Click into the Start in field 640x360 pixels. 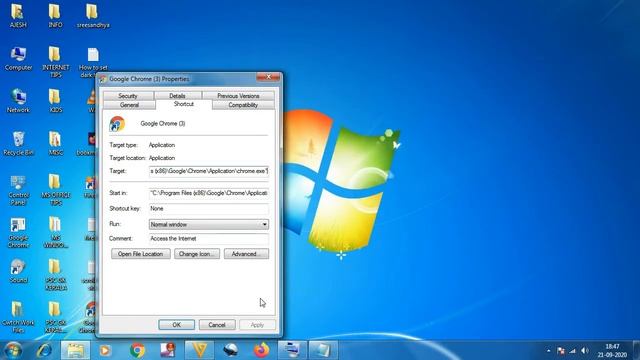click(209, 193)
